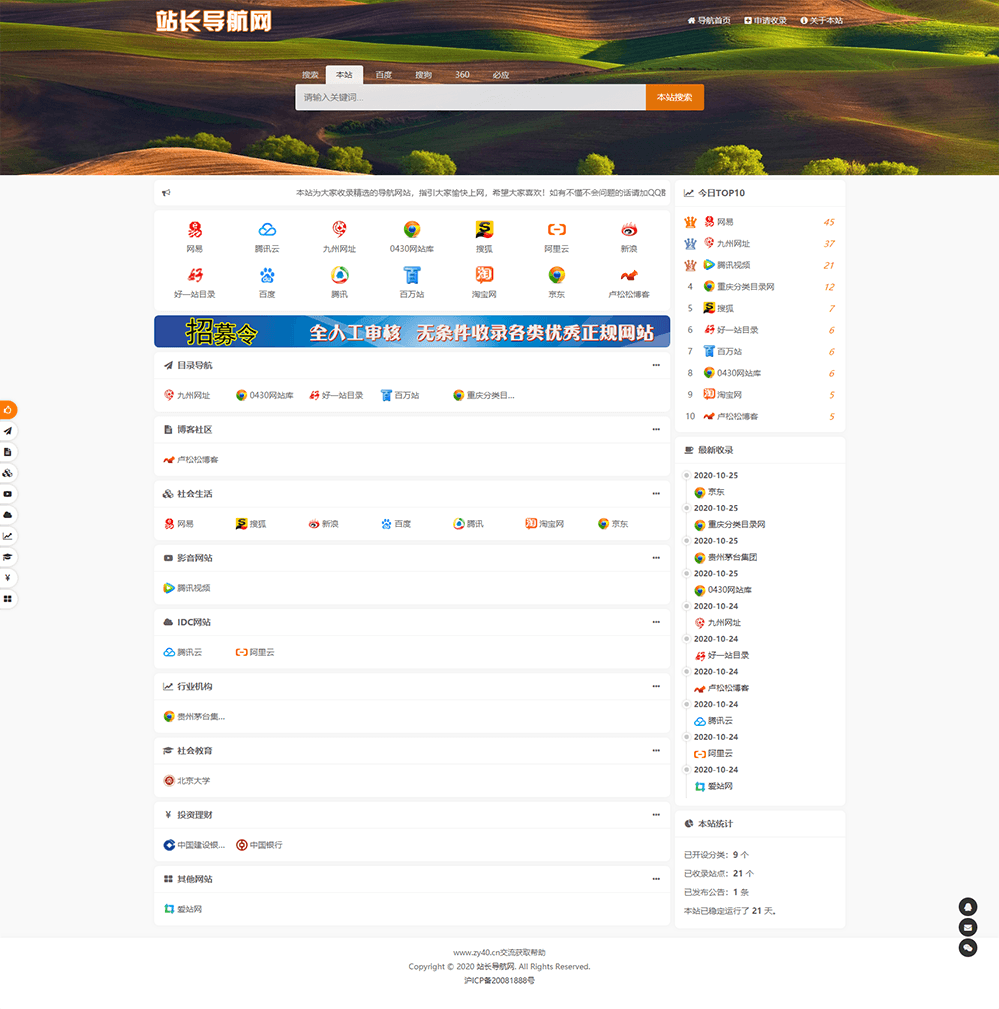Click the 爱站网 icon under 其他网站
This screenshot has height=1009, width=999.
point(185,909)
